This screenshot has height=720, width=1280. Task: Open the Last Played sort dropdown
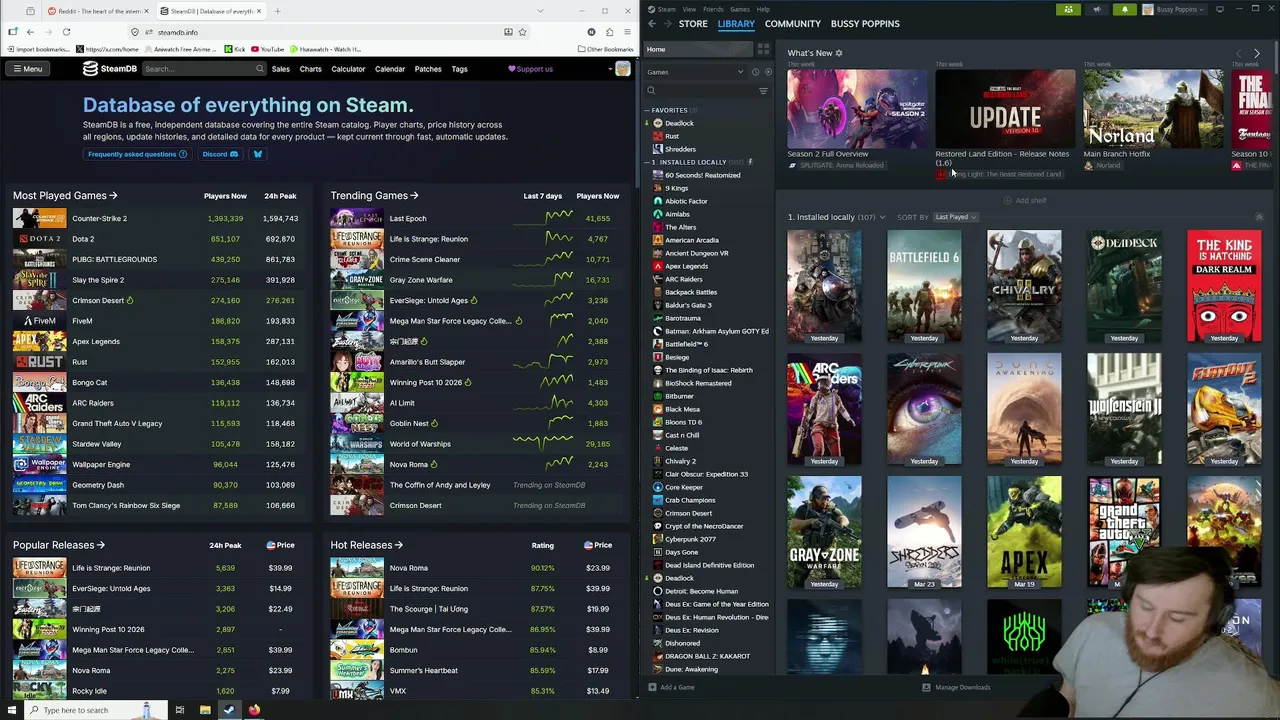point(955,217)
